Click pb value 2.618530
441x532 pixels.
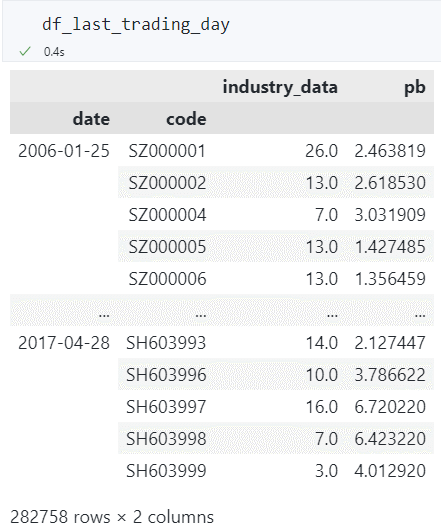[390, 183]
